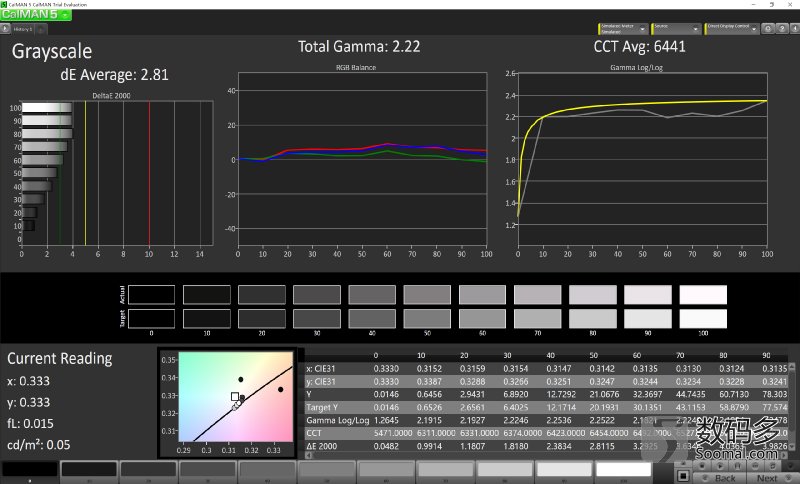Click the Target swatch for level 70

tap(538, 319)
